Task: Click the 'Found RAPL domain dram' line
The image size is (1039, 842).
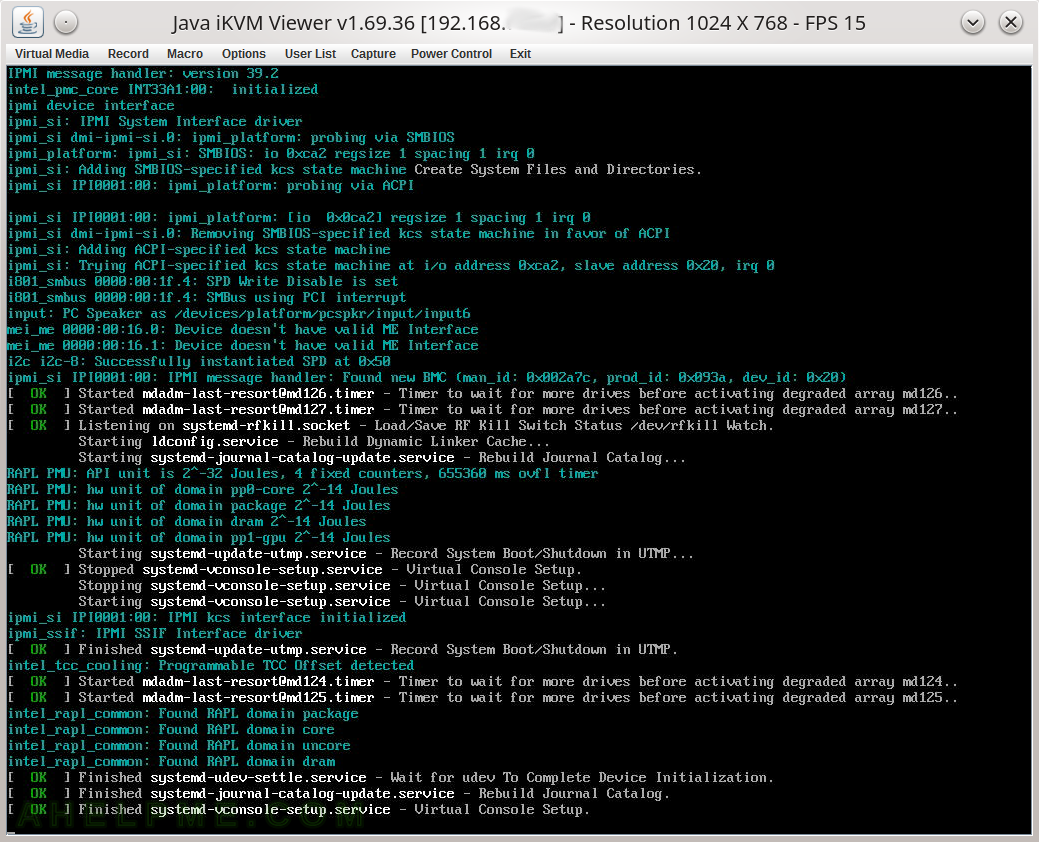Action: pos(171,761)
